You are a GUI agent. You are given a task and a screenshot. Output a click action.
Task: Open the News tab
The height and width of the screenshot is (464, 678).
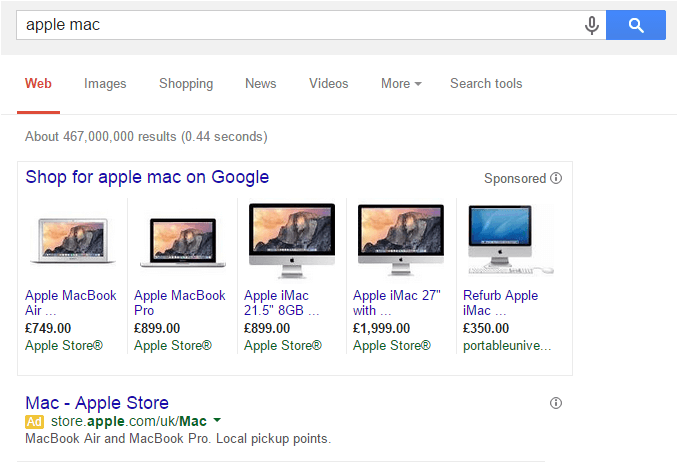(x=261, y=83)
